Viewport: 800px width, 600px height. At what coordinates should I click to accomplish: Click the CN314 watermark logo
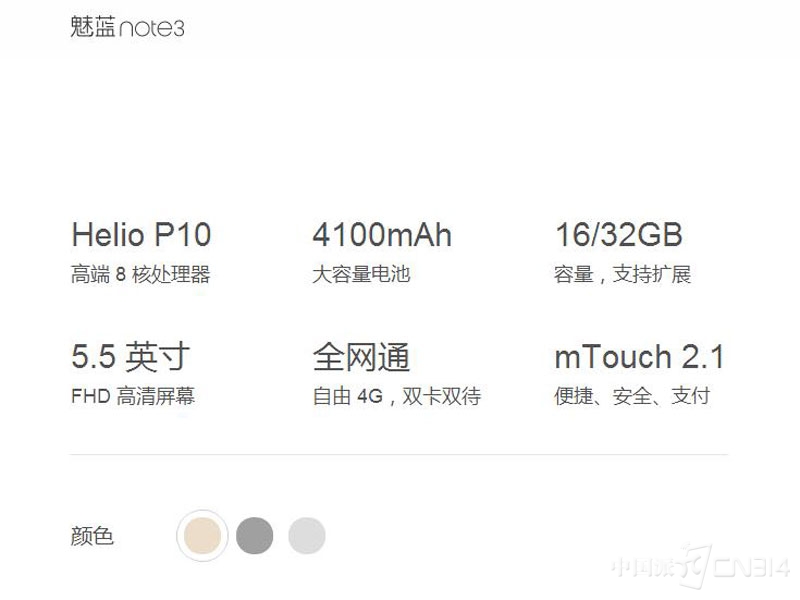pyautogui.click(x=700, y=566)
